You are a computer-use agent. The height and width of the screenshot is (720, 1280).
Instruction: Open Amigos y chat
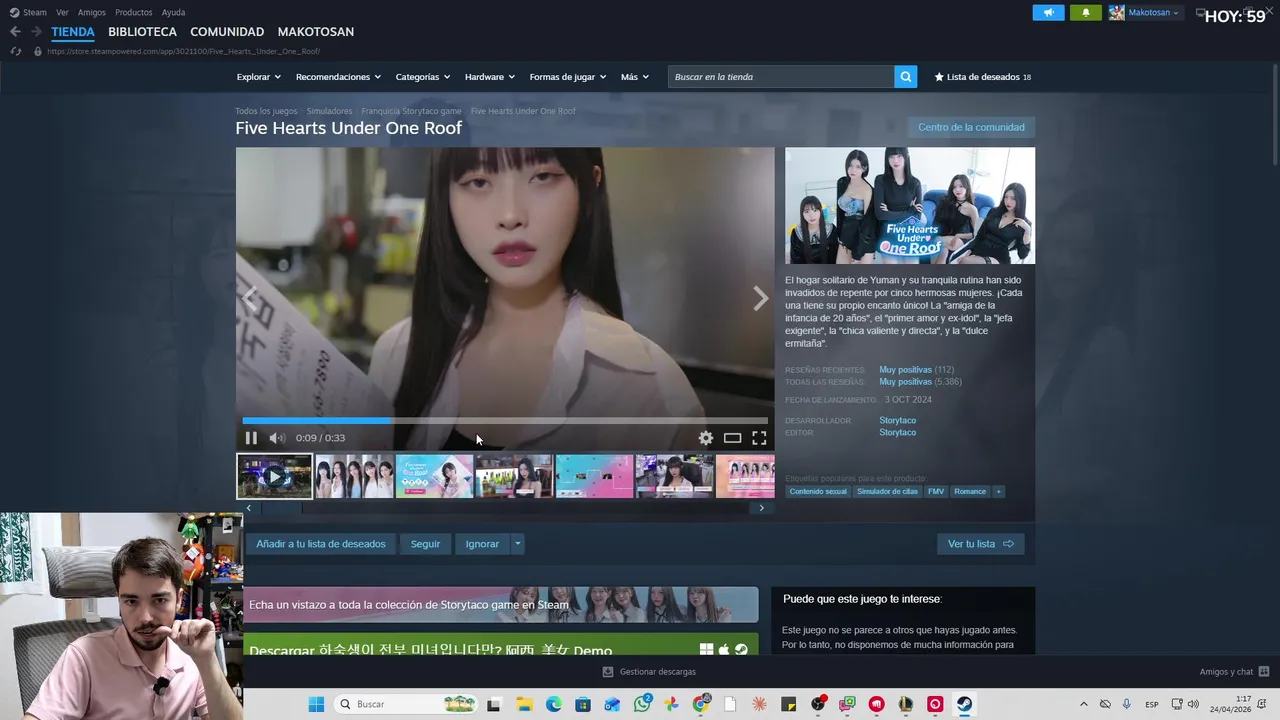coord(1234,672)
